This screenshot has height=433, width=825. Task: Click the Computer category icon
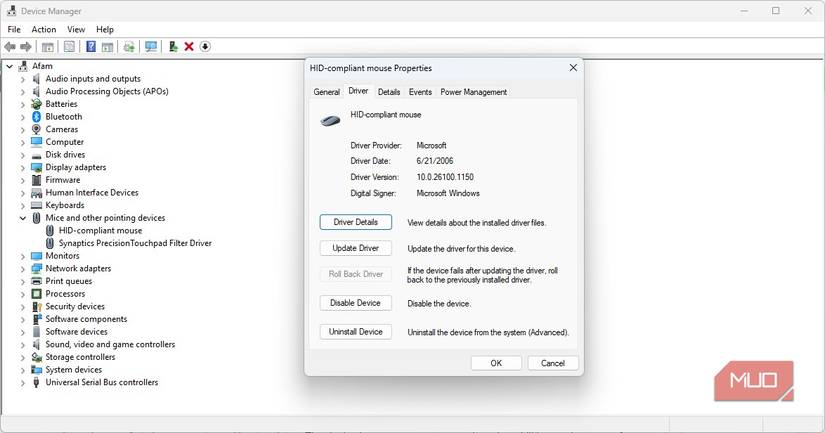coord(36,142)
